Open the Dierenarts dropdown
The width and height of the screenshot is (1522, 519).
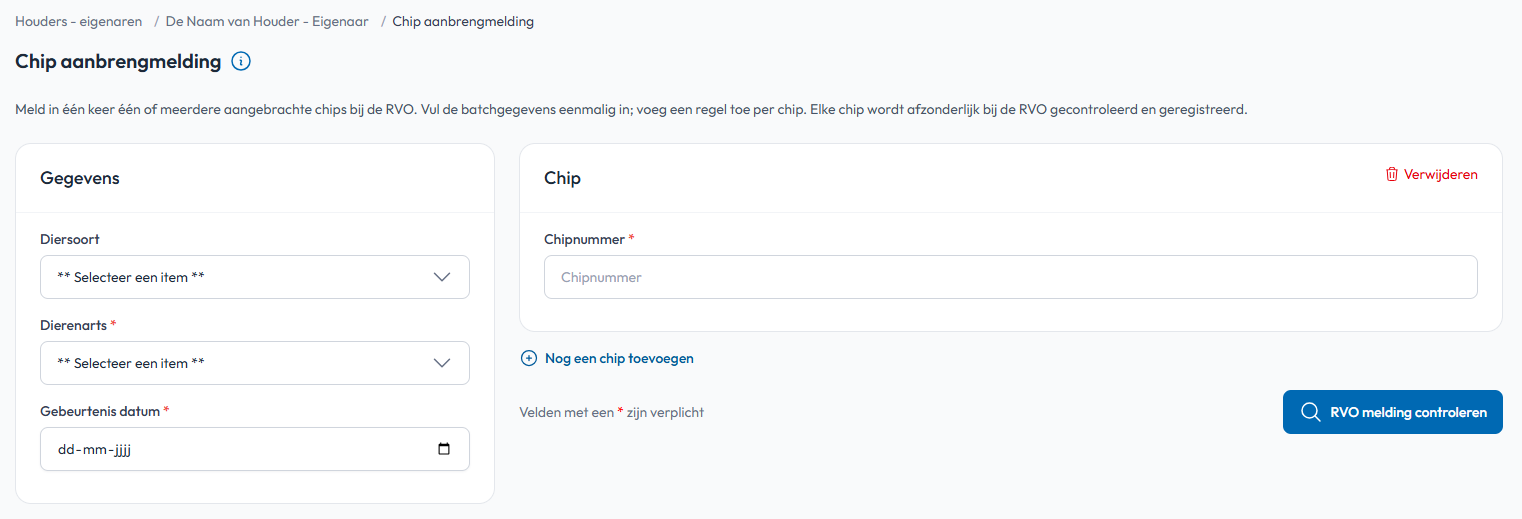[255, 363]
